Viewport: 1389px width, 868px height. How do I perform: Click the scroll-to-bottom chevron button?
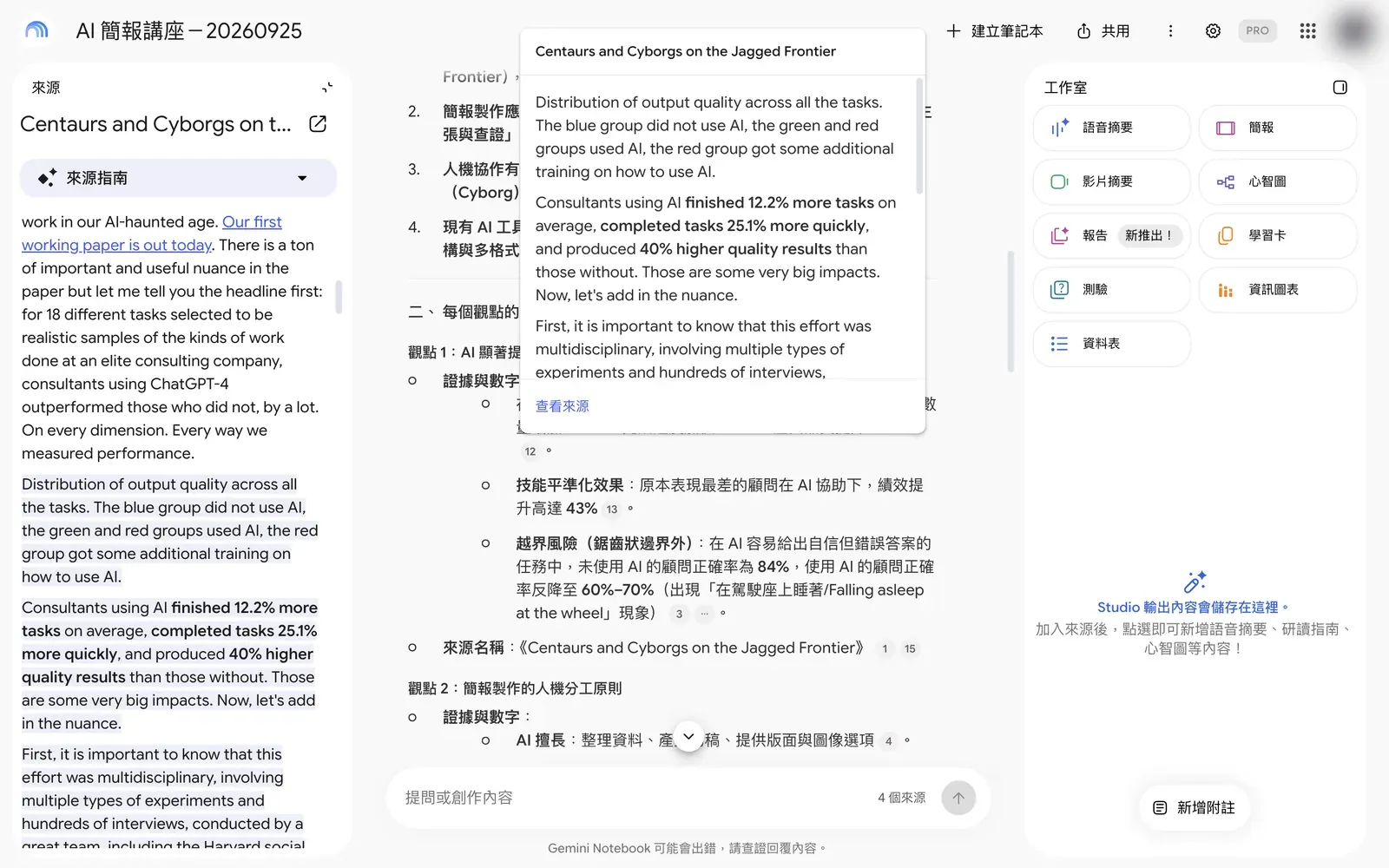point(688,737)
